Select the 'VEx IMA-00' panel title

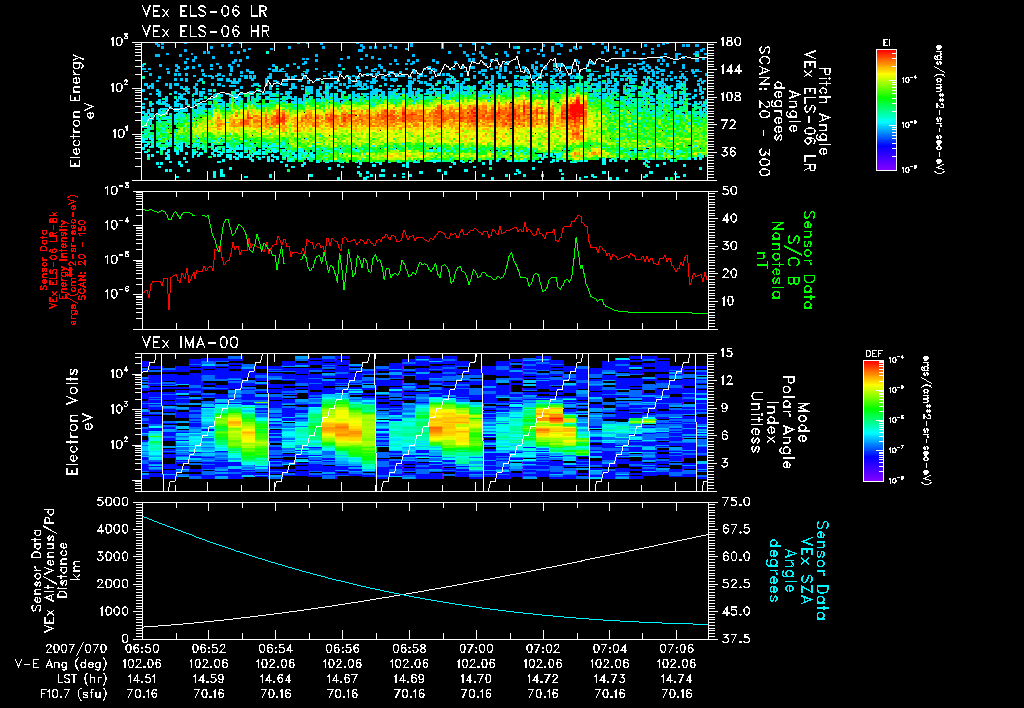pos(190,342)
